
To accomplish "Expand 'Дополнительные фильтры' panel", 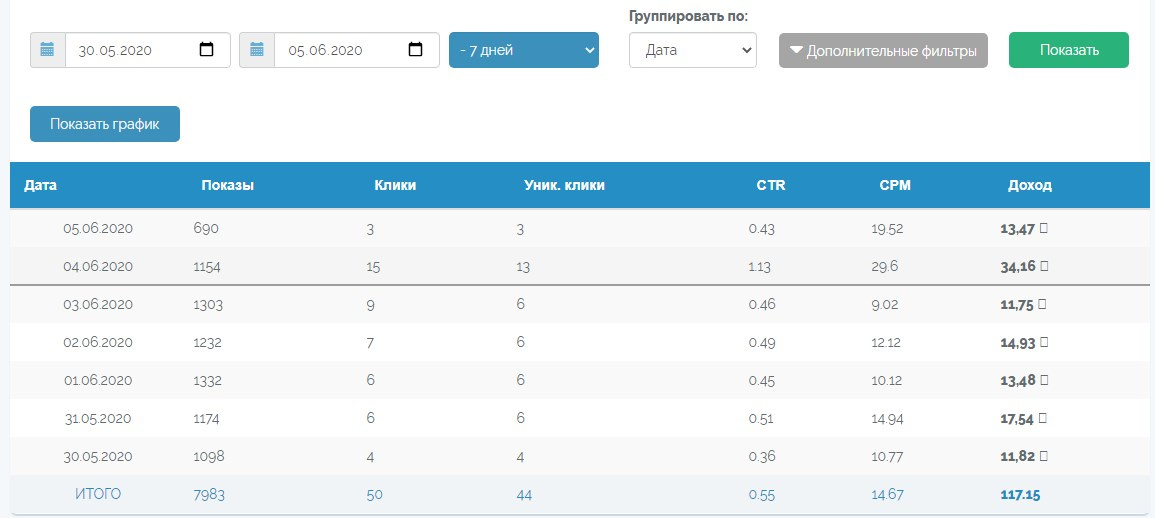I will (x=883, y=50).
